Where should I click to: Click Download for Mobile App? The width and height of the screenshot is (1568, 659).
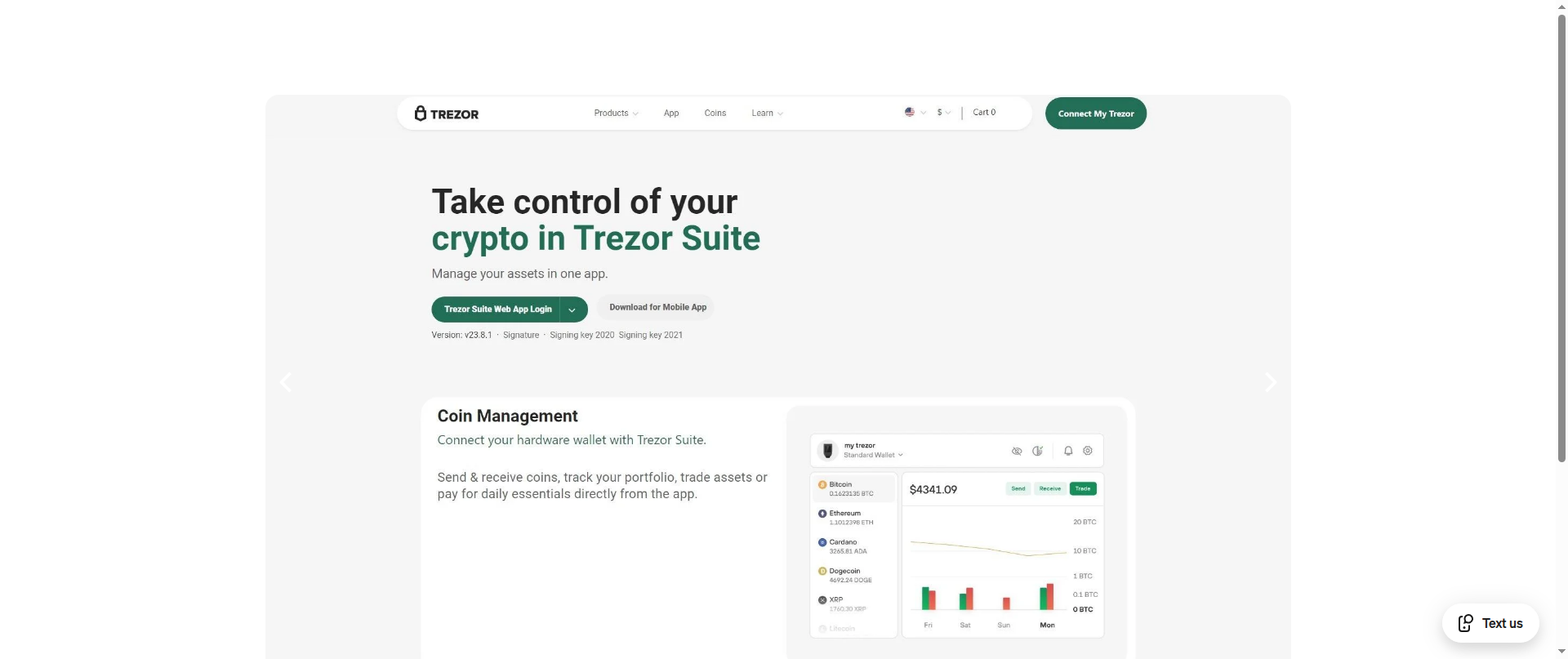pyautogui.click(x=657, y=307)
